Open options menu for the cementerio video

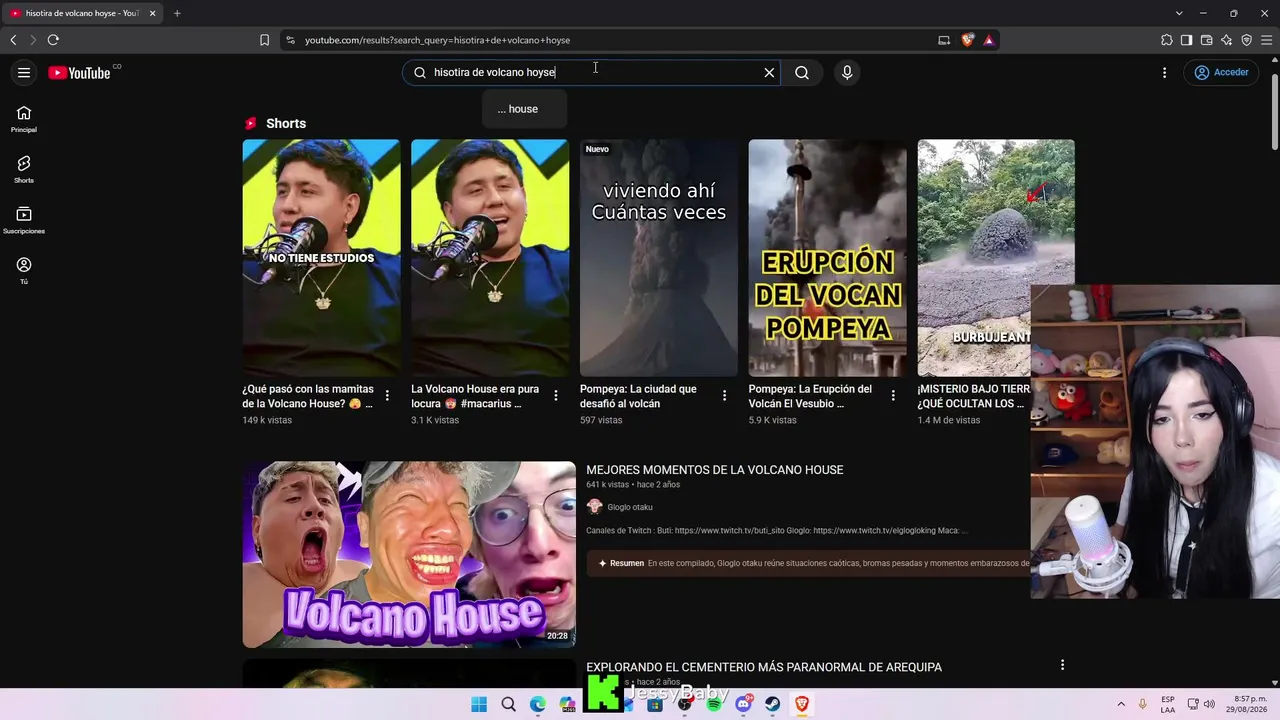coord(1062,665)
